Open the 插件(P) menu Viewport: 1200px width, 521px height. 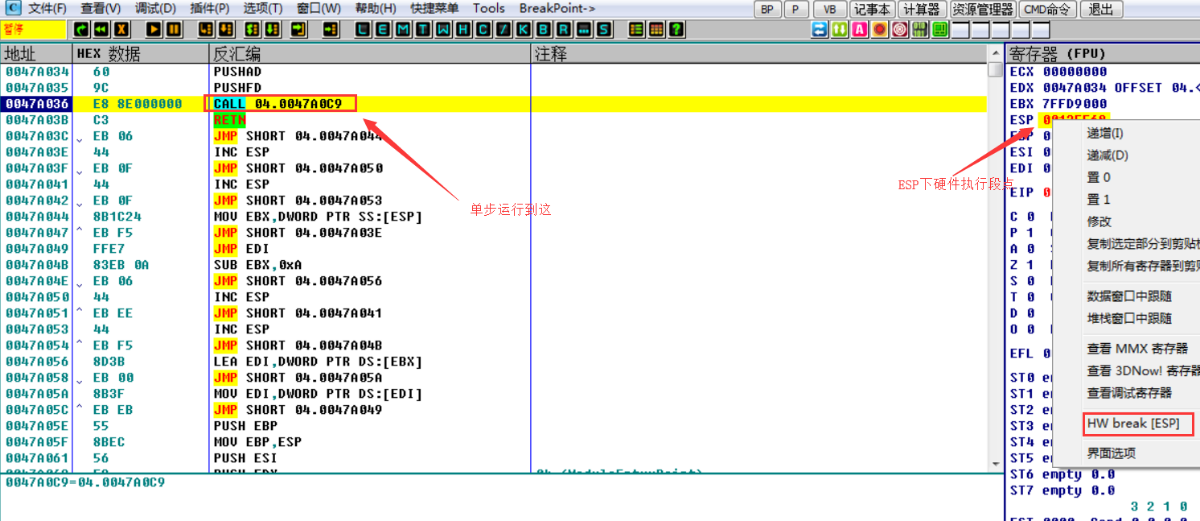pyautogui.click(x=209, y=8)
